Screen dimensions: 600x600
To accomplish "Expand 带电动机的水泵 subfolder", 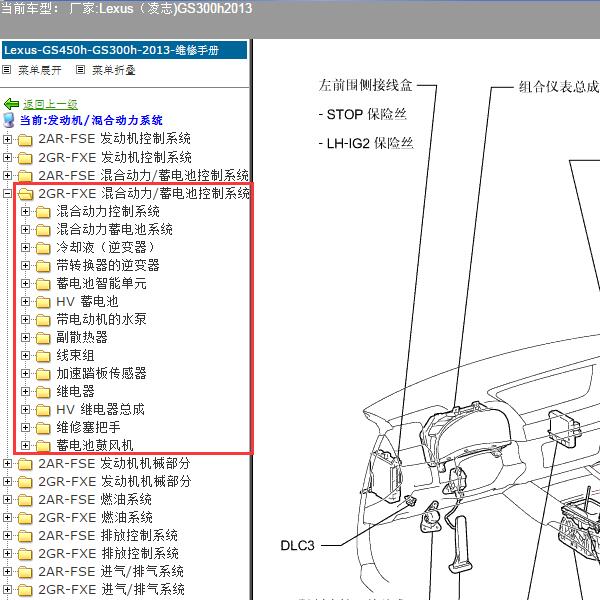I will [x=25, y=320].
